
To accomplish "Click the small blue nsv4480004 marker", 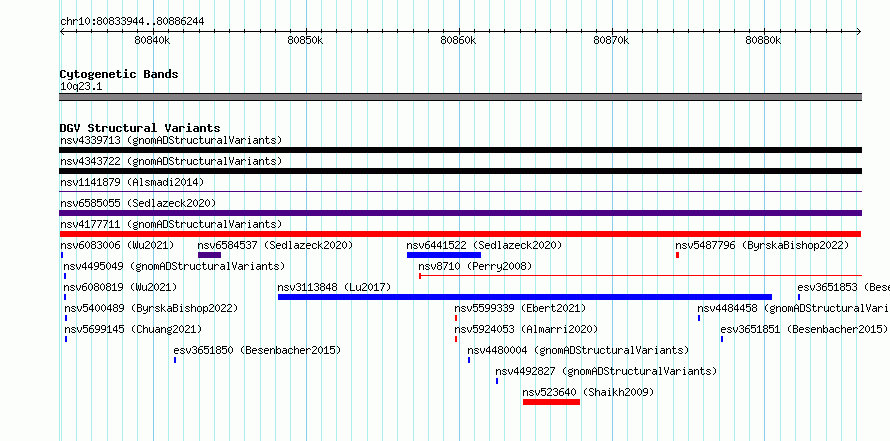I will pyautogui.click(x=469, y=360).
